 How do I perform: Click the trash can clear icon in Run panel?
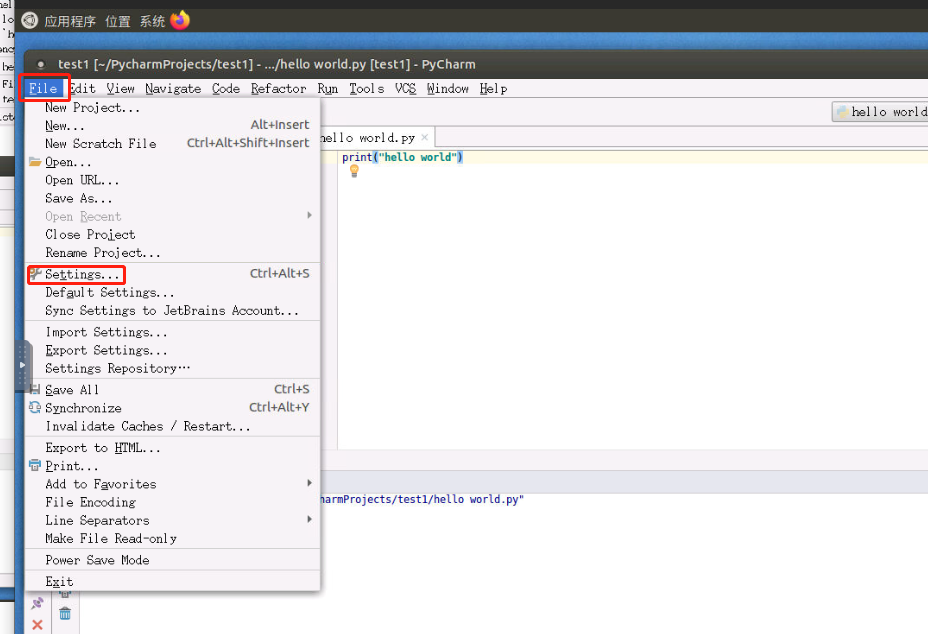[65, 613]
